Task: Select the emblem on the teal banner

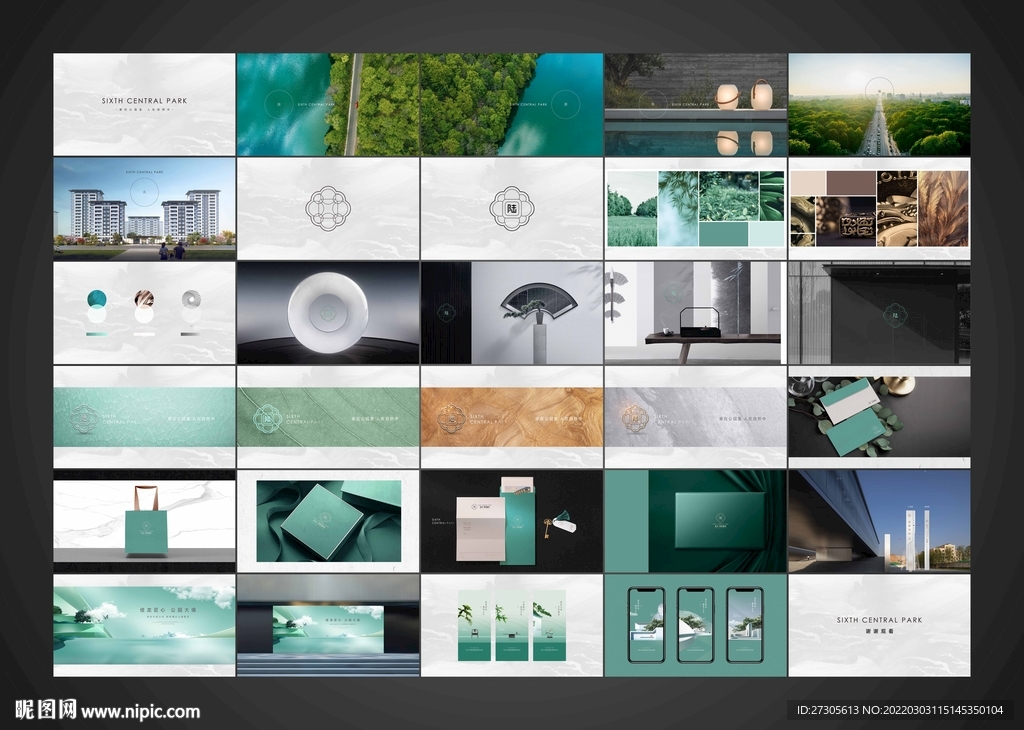Action: coord(85,418)
